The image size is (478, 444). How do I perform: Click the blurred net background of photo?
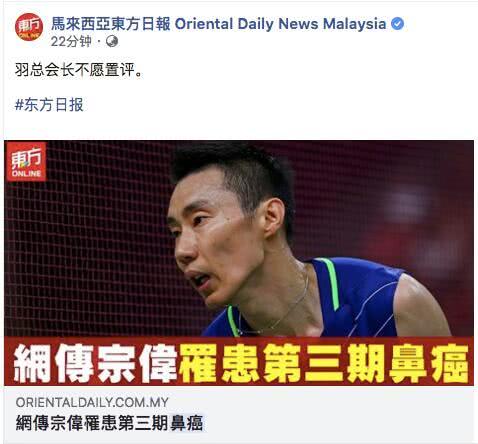click(x=87, y=253)
